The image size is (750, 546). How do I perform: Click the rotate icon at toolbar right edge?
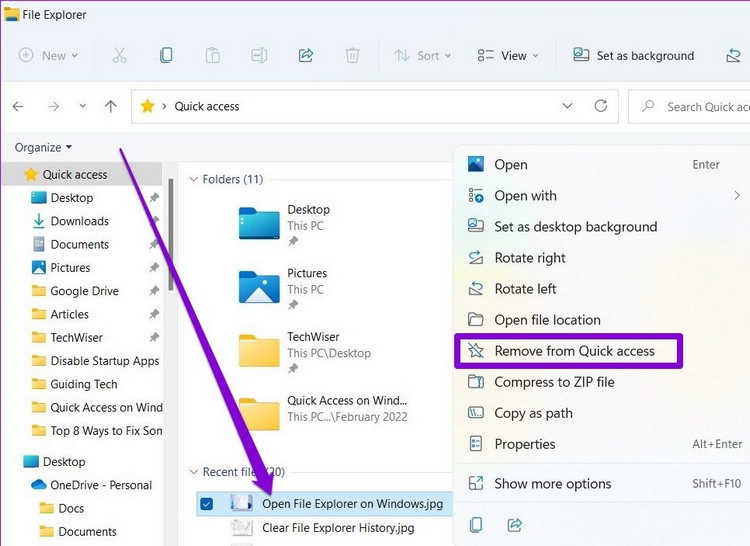tap(733, 55)
